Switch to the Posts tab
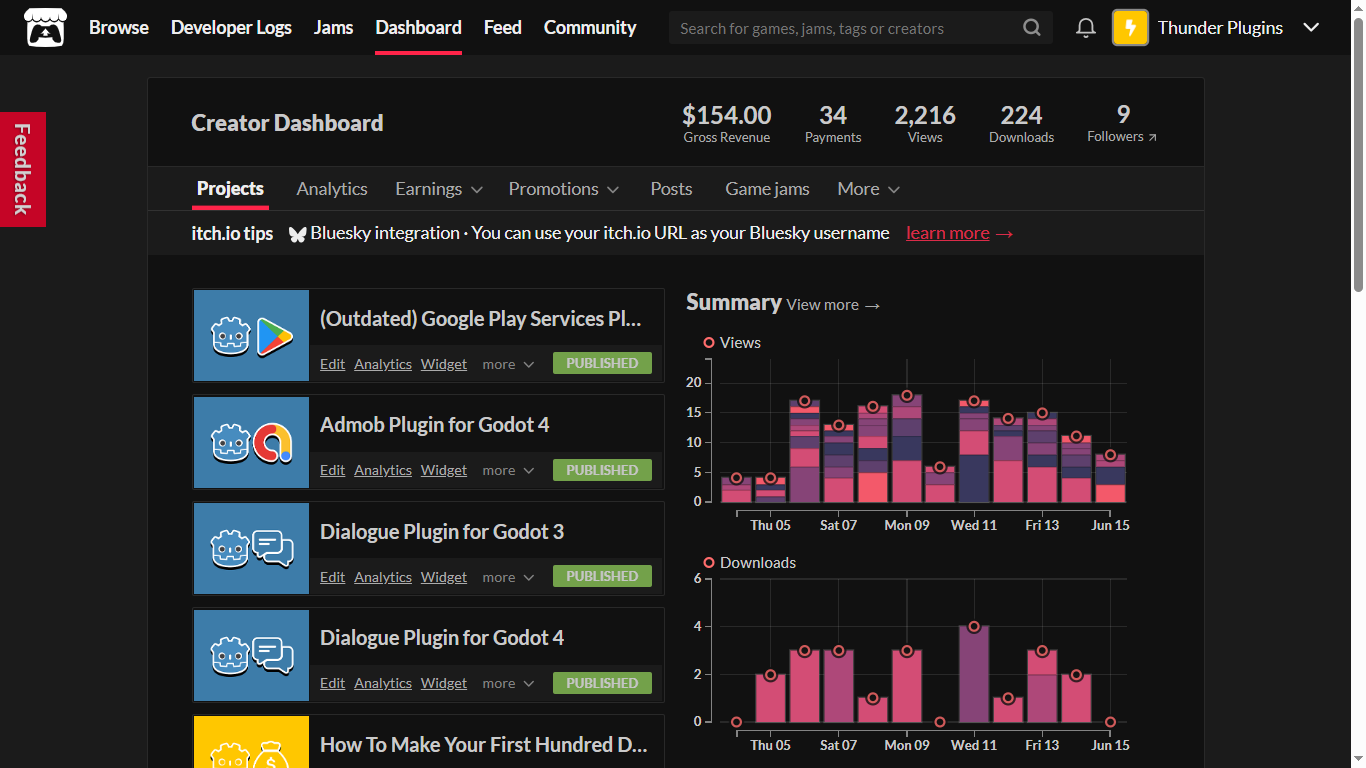 tap(671, 189)
